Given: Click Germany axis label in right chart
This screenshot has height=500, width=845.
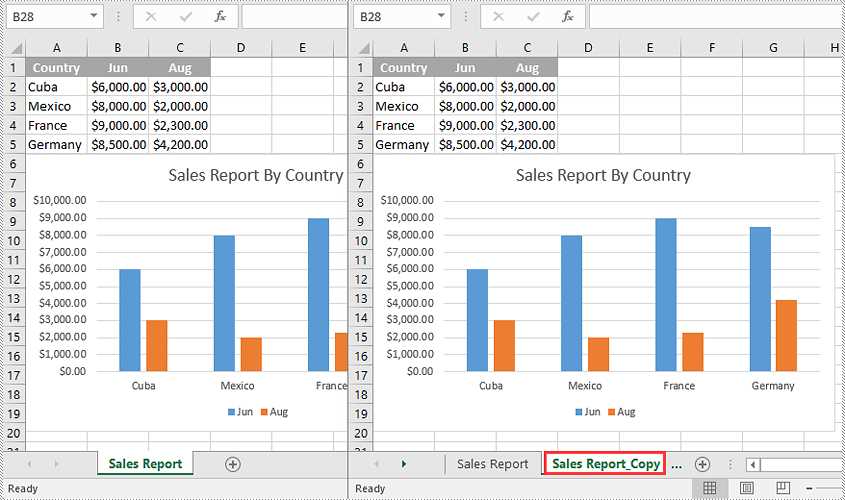Looking at the screenshot, I should tap(773, 386).
